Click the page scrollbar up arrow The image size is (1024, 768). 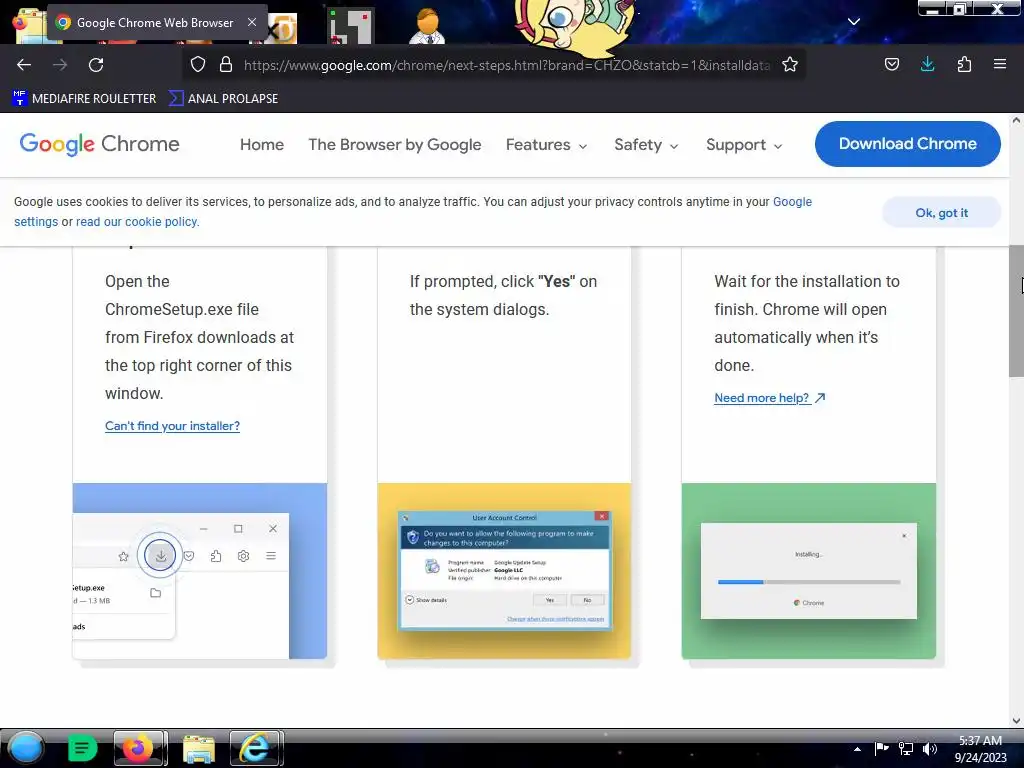1016,121
